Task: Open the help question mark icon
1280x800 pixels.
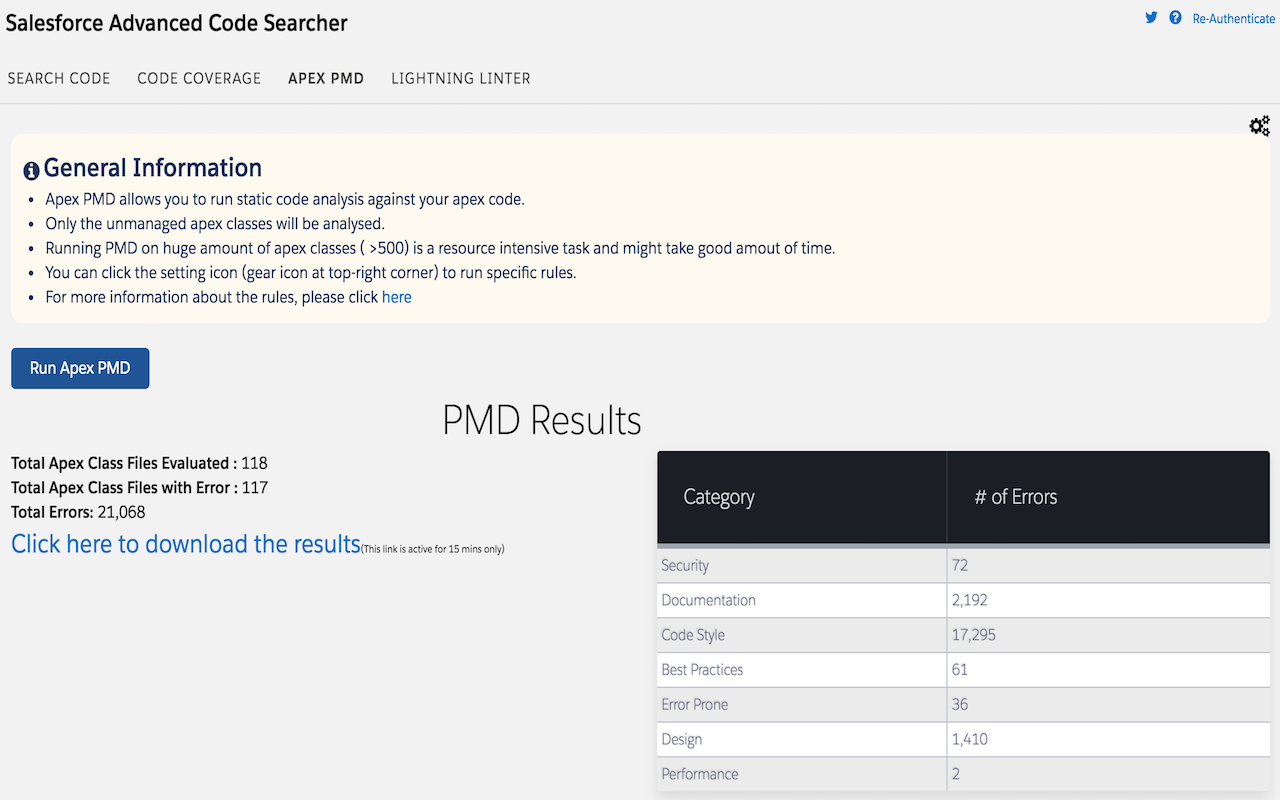Action: point(1175,17)
